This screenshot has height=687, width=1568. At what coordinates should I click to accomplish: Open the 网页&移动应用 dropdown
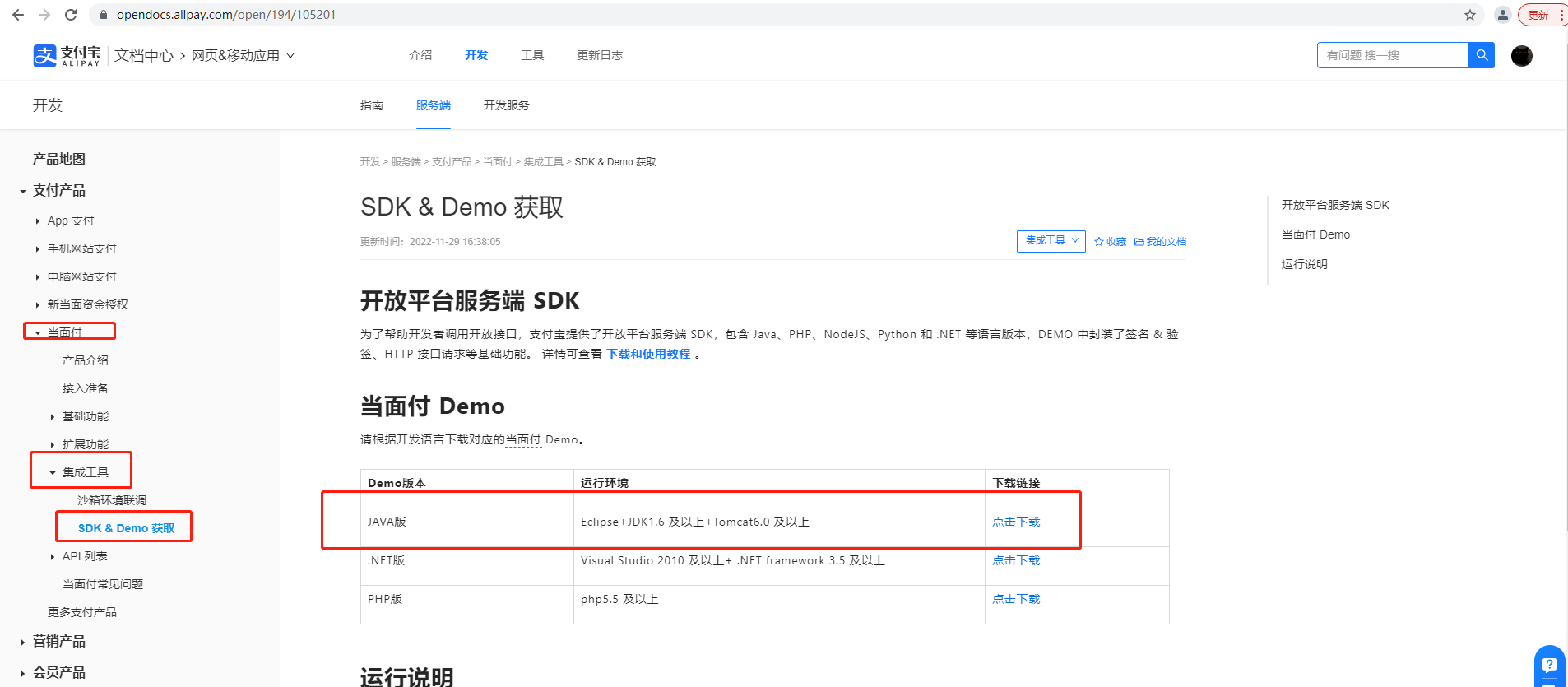243,55
